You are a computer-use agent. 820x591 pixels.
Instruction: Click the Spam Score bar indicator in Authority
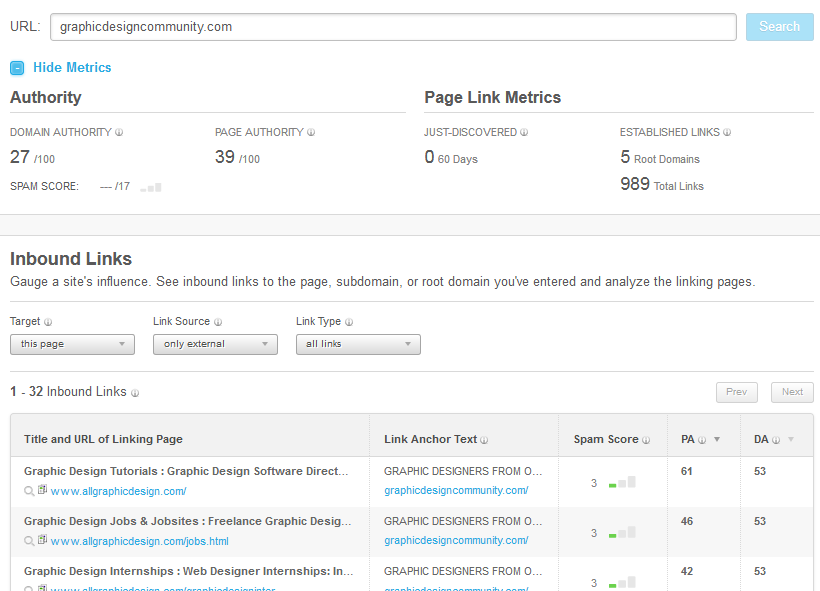tap(151, 187)
